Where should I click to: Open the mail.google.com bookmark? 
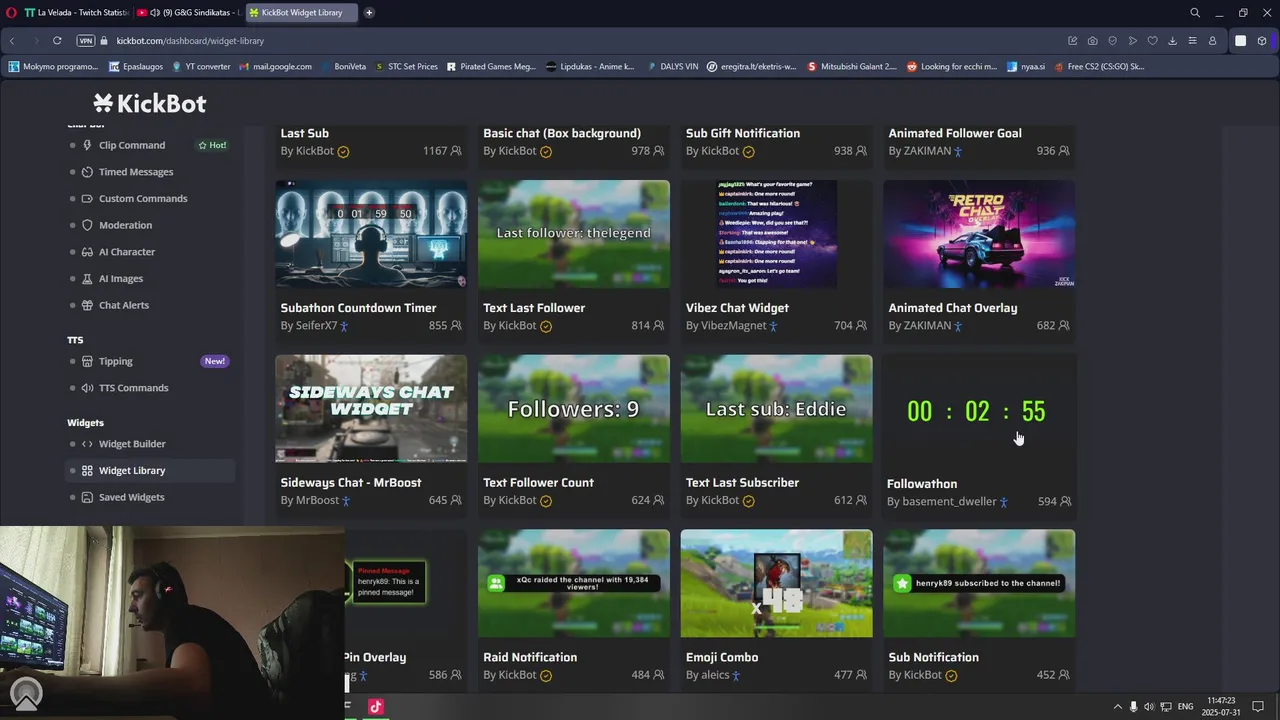(275, 67)
